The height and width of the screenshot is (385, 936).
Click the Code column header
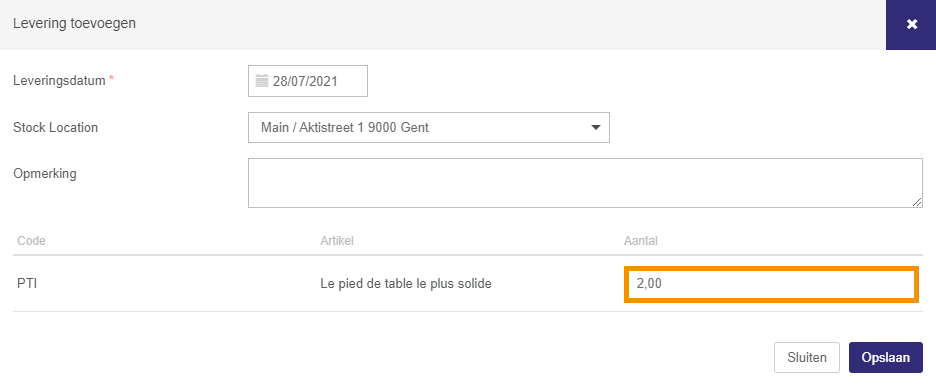tap(32, 241)
